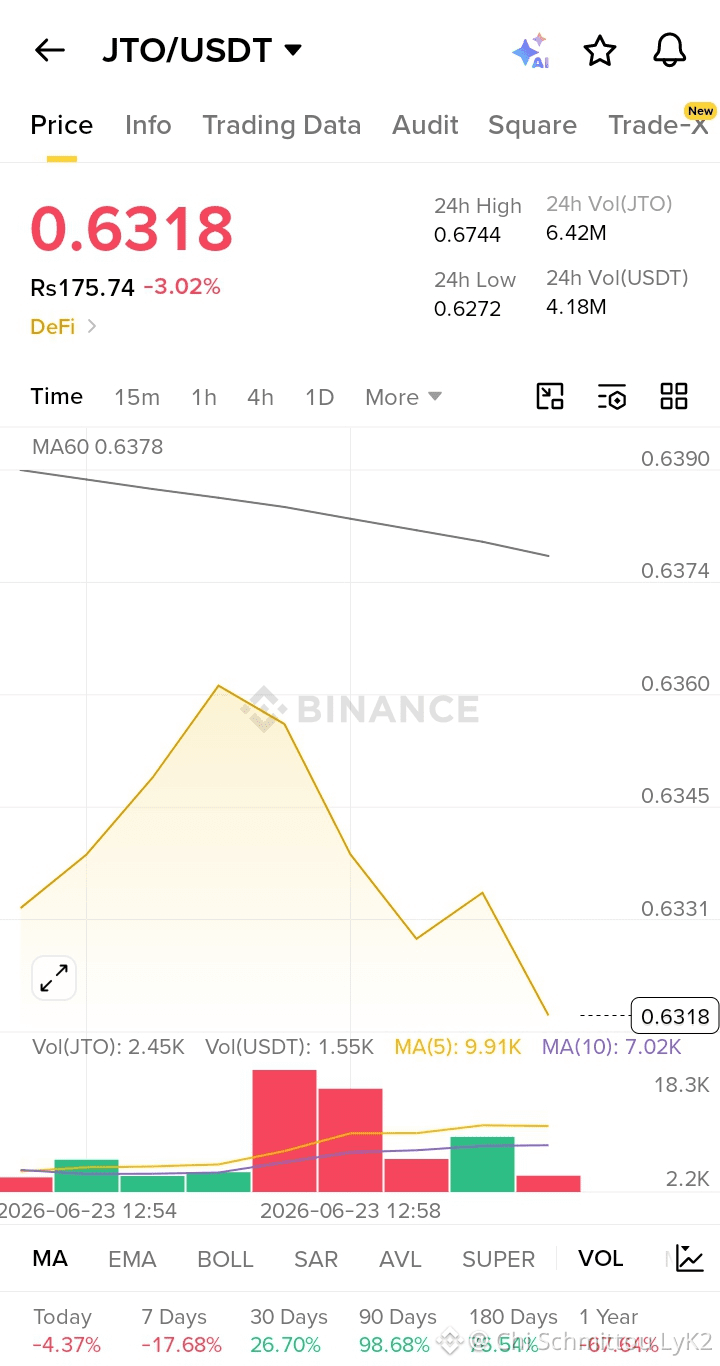
Task: Select the 15m timeframe
Action: [x=137, y=397]
